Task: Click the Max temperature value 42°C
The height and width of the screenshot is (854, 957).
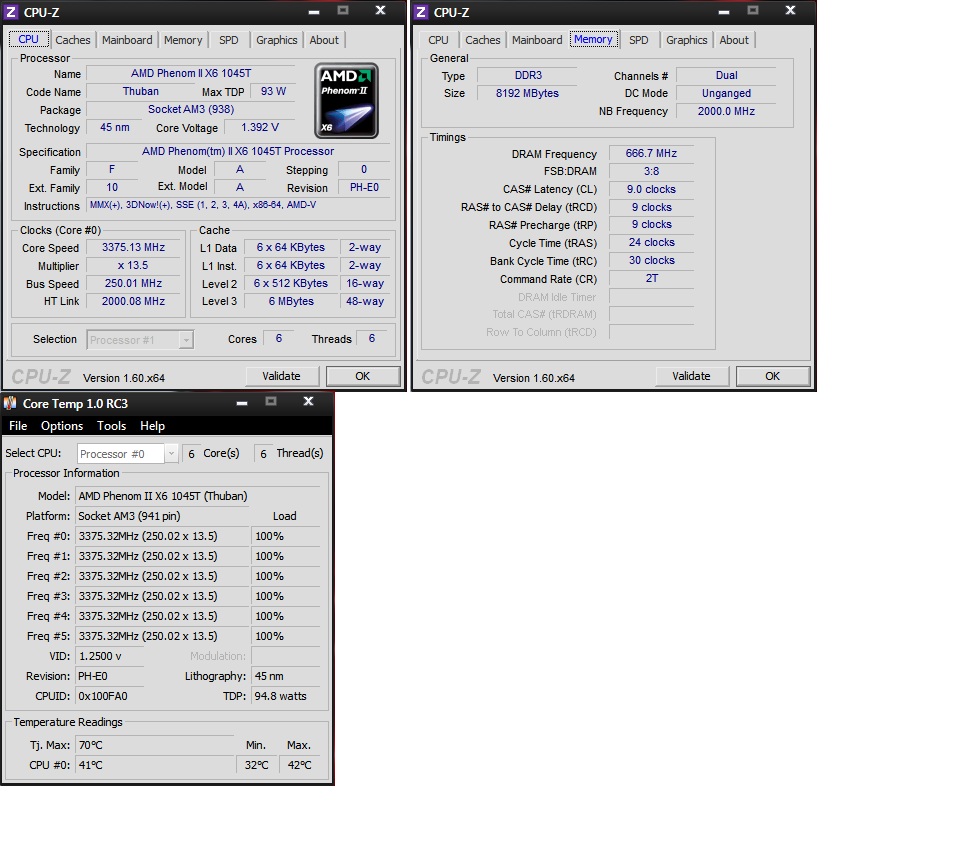Action: click(x=300, y=765)
